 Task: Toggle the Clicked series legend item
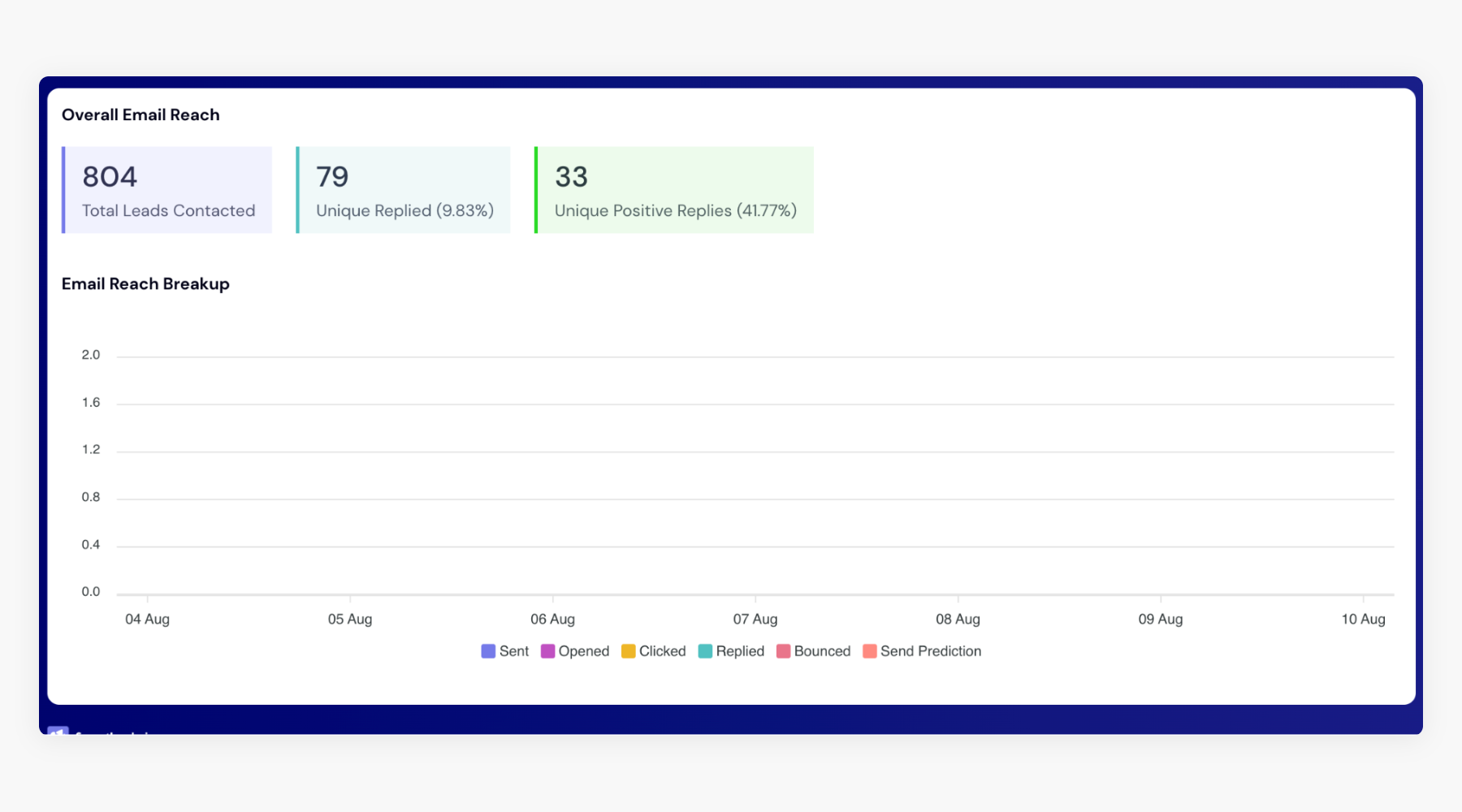(x=654, y=651)
